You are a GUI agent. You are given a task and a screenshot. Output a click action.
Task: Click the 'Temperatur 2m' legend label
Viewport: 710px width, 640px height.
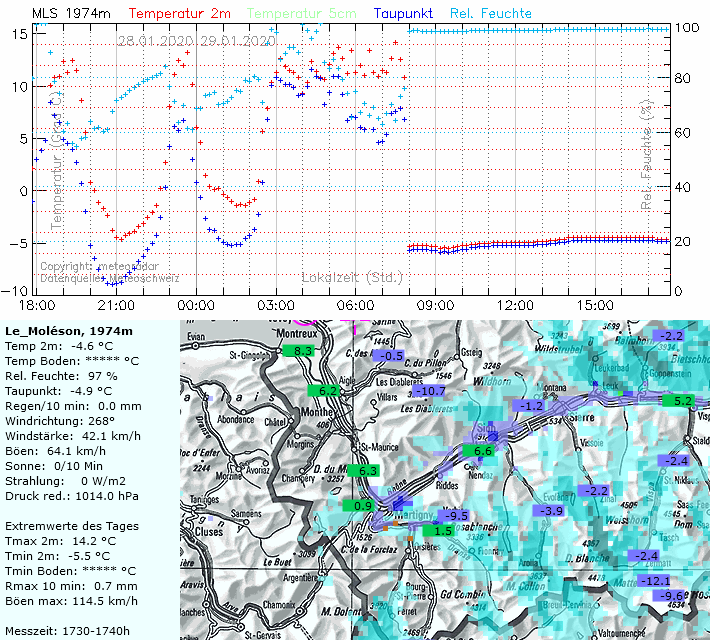click(x=179, y=14)
